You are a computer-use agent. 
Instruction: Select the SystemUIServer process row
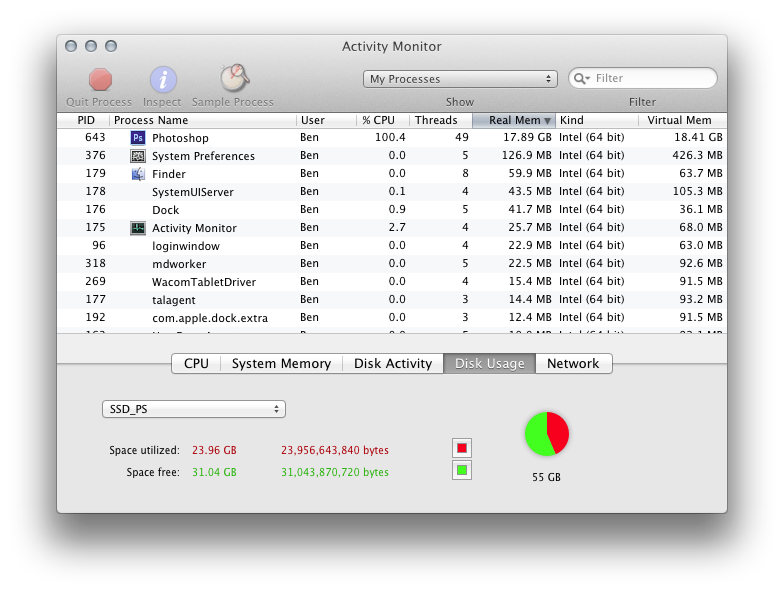pos(392,192)
